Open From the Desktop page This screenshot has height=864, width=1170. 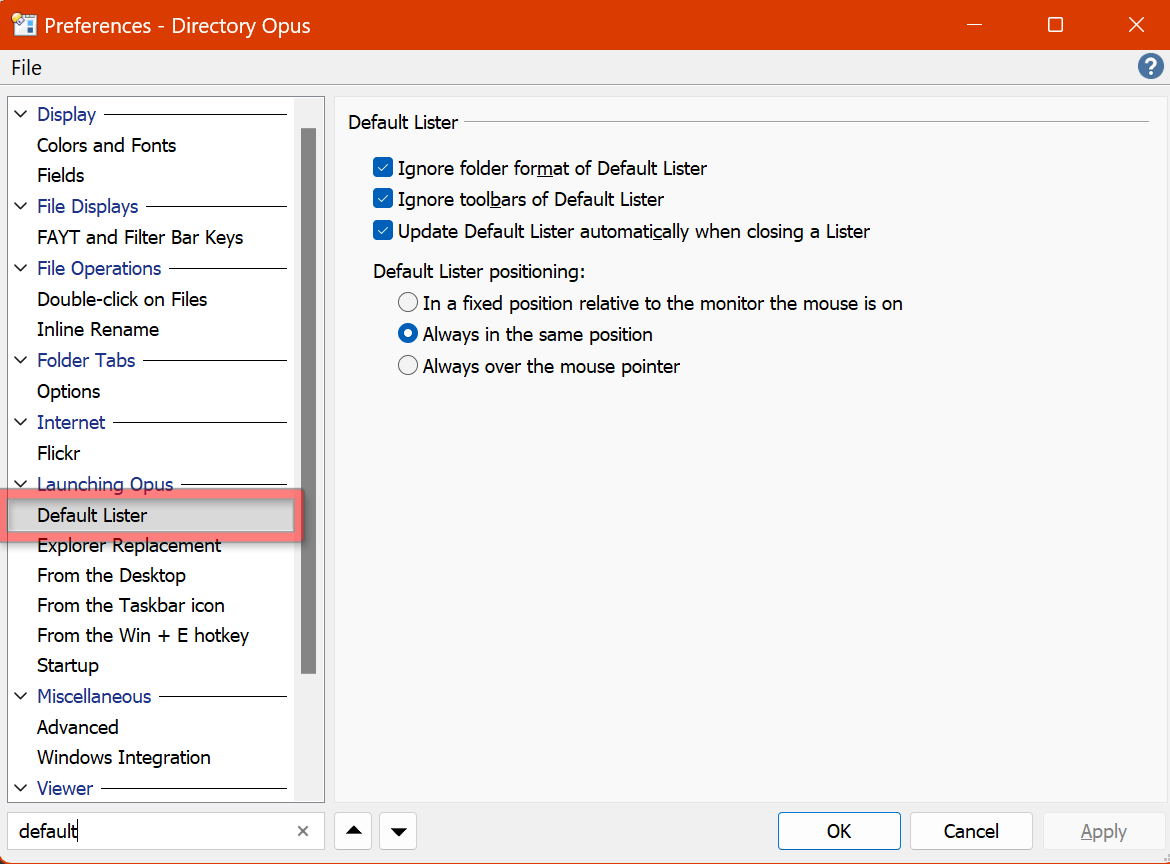111,575
